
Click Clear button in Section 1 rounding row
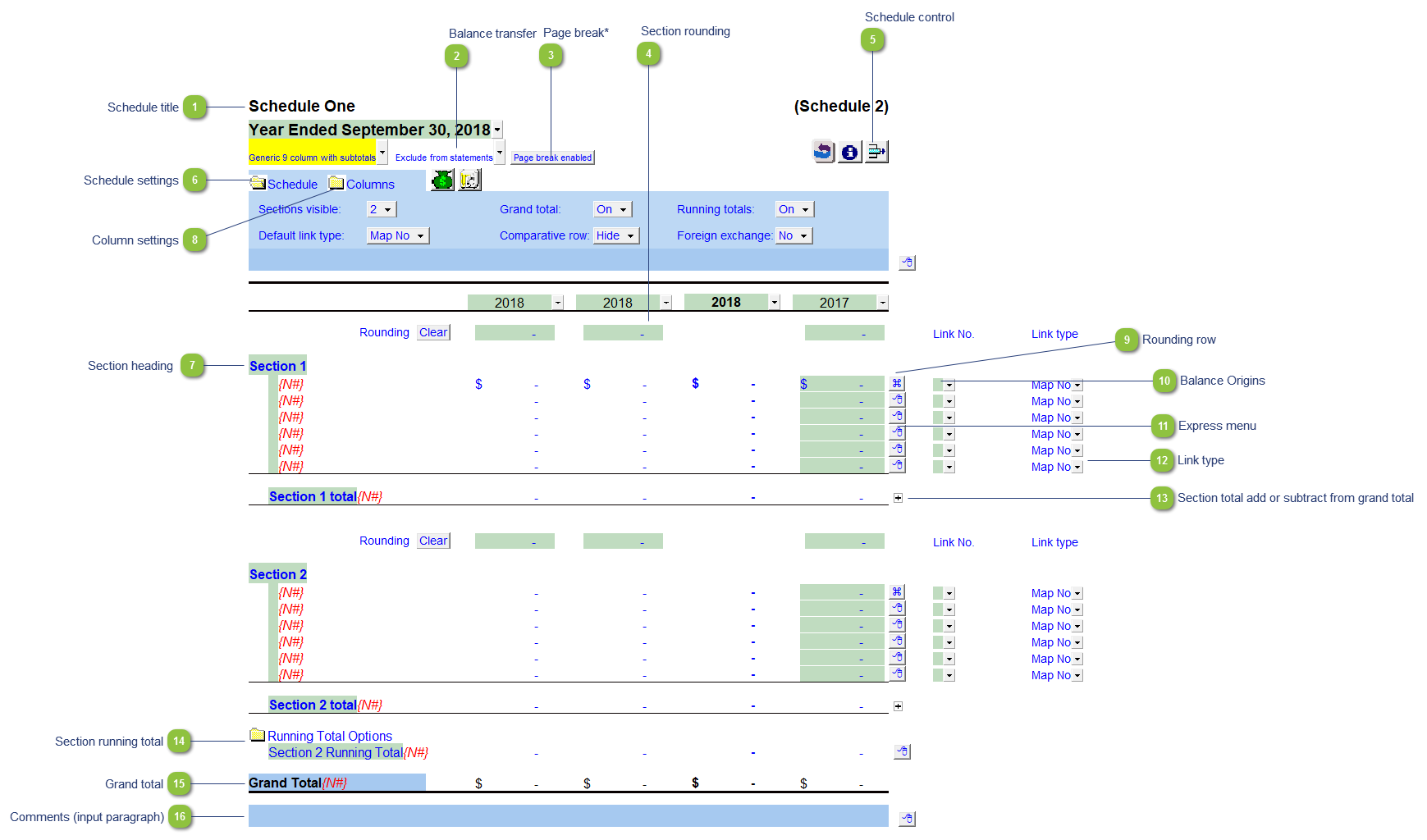433,332
